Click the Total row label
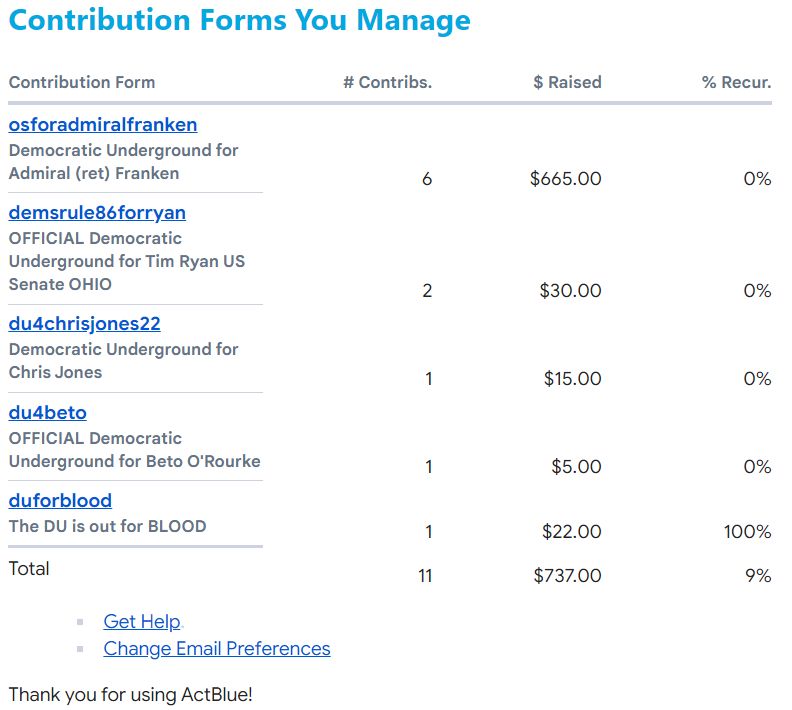Image resolution: width=792 pixels, height=710 pixels. [29, 569]
